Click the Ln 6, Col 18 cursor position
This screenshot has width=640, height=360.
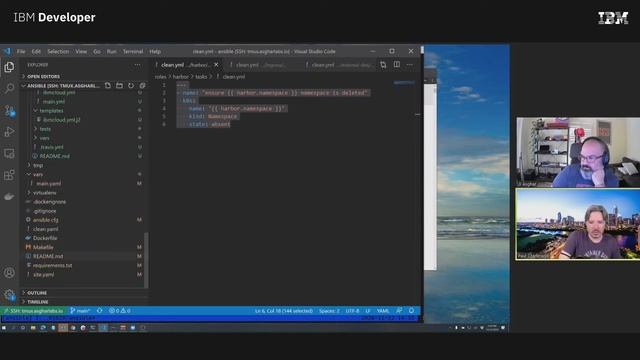pos(284,311)
